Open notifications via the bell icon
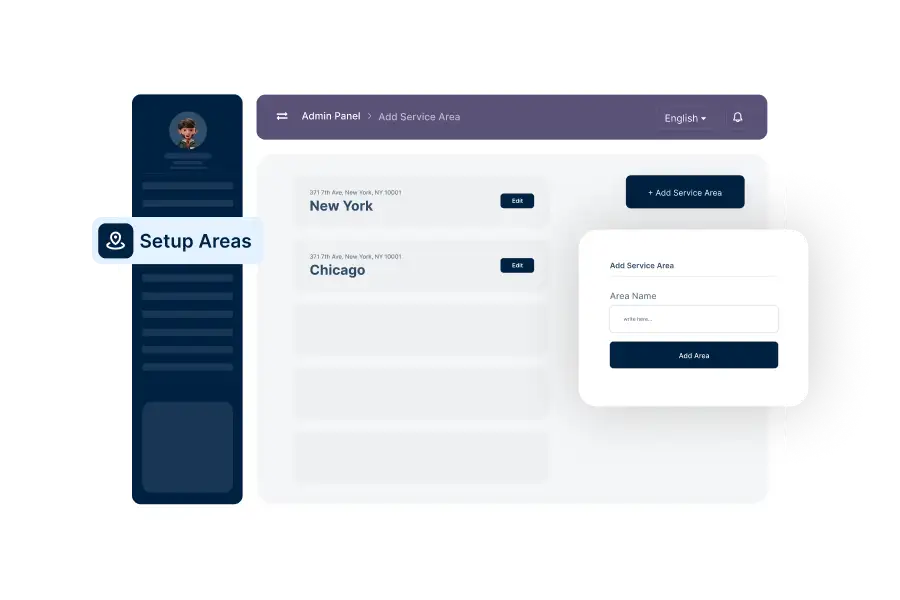Image resolution: width=900 pixels, height=600 pixels. (x=738, y=117)
